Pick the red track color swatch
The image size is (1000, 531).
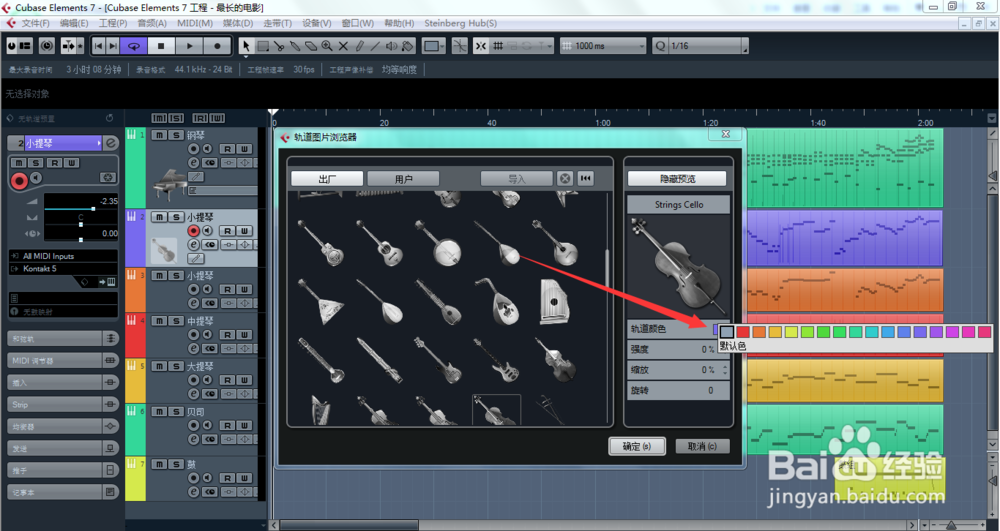742,331
